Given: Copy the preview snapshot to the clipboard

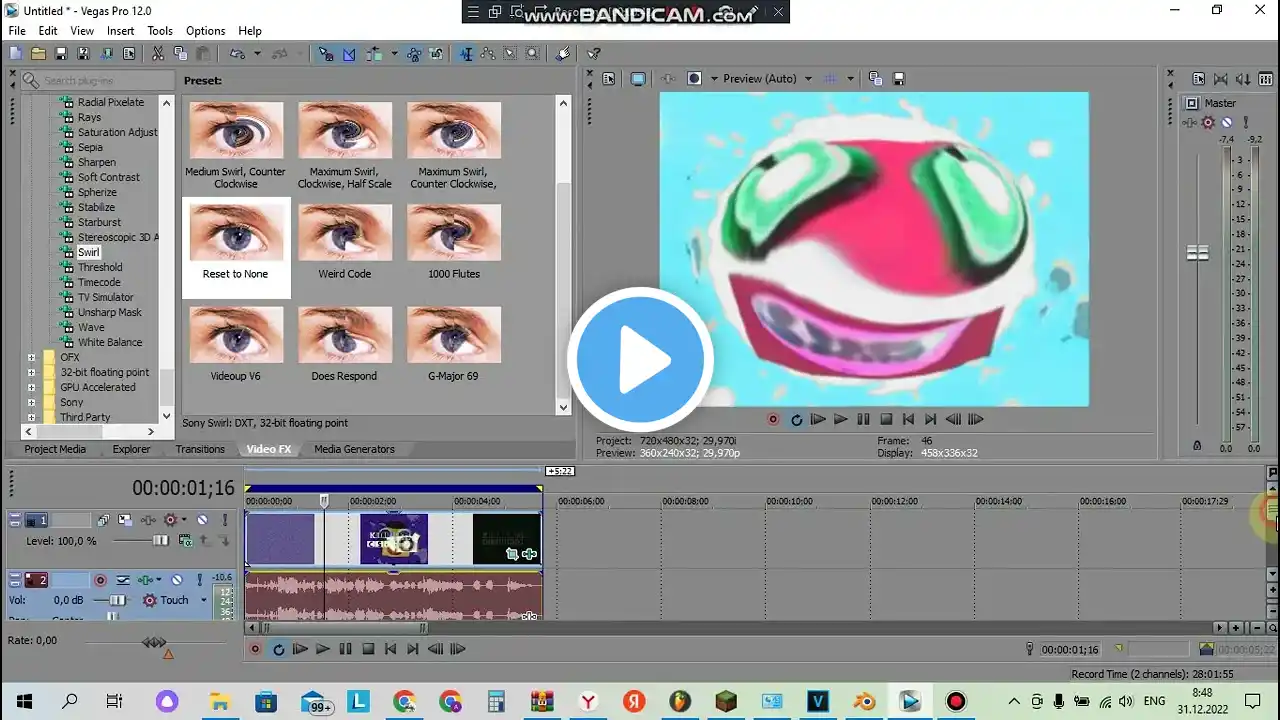Looking at the screenshot, I should pos(875,79).
